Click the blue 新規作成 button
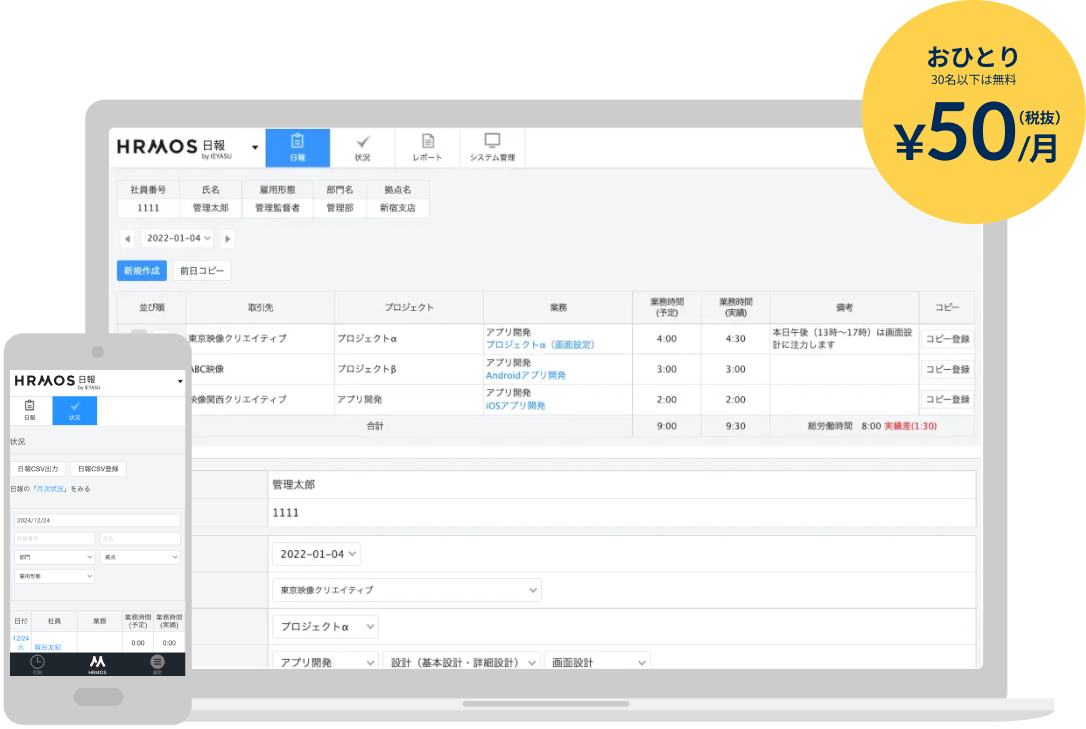The height and width of the screenshot is (729, 1086). pyautogui.click(x=141, y=270)
